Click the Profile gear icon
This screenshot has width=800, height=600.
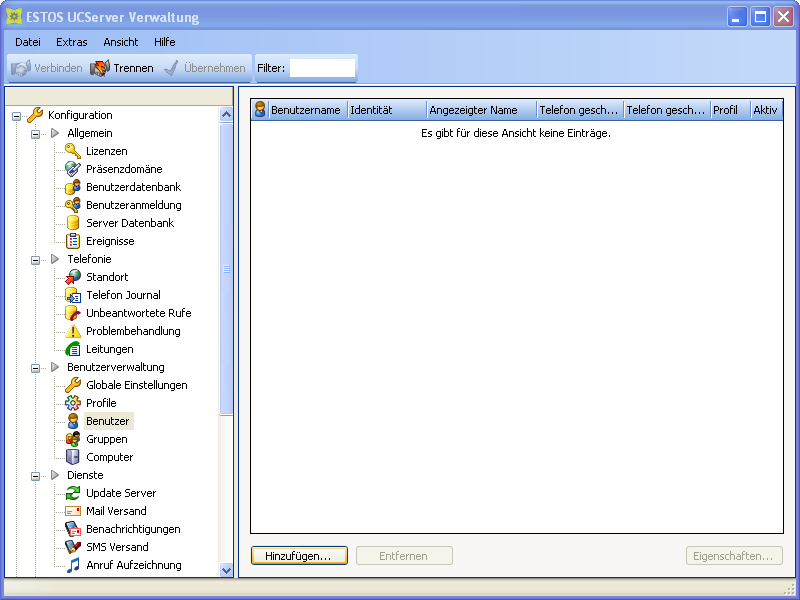73,403
